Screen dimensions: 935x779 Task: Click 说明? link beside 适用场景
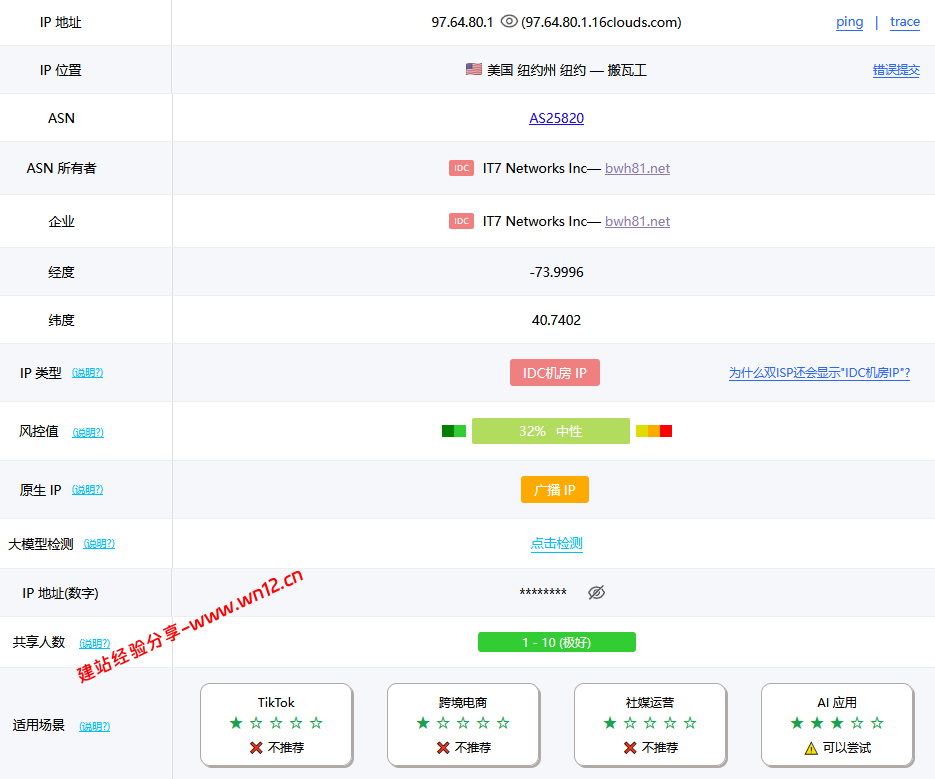95,727
